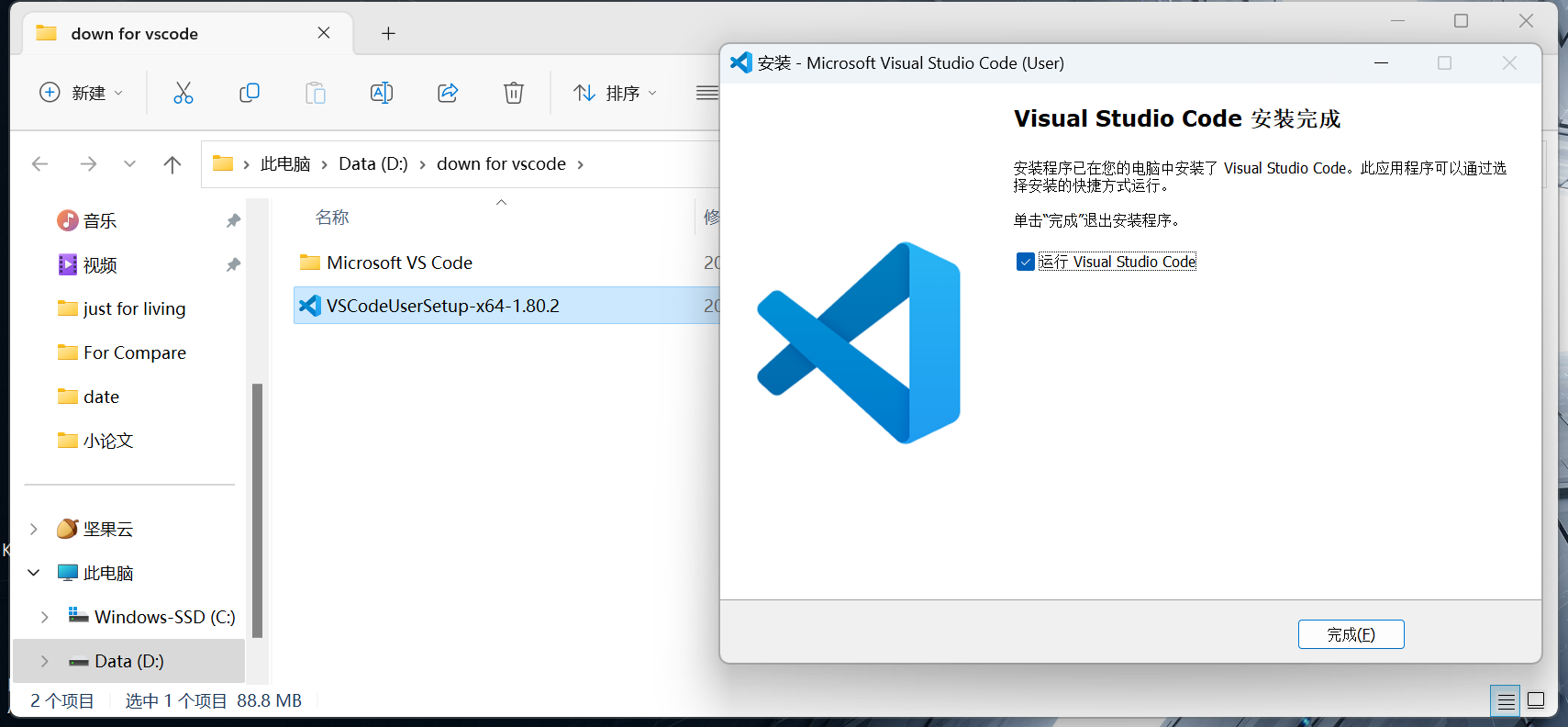Image resolution: width=1568 pixels, height=727 pixels.
Task: Click the Share icon in toolbar
Action: pyautogui.click(x=448, y=93)
